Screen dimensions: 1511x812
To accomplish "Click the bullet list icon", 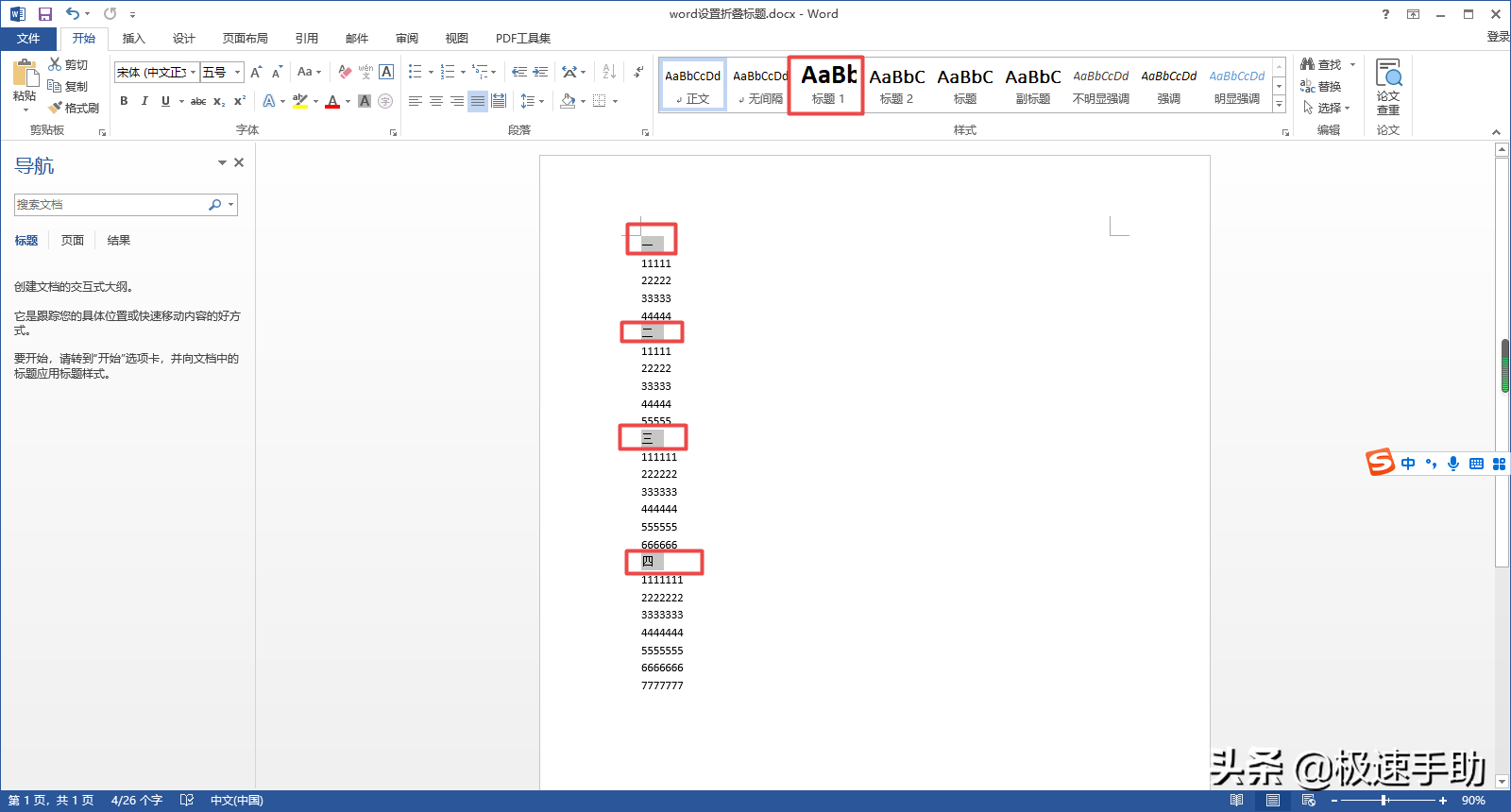I will [416, 72].
